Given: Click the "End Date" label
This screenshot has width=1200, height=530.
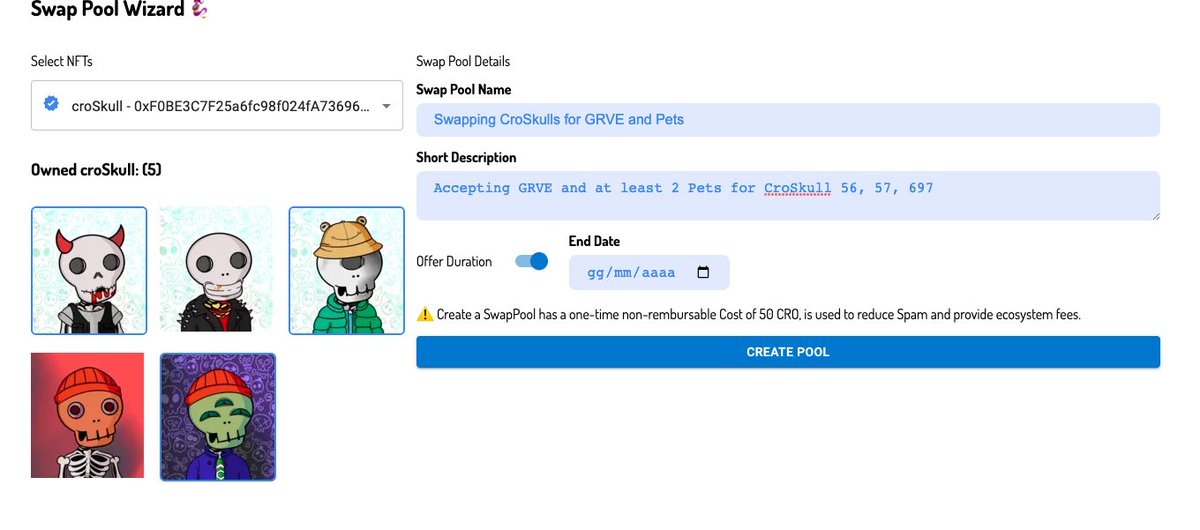Looking at the screenshot, I should (594, 241).
